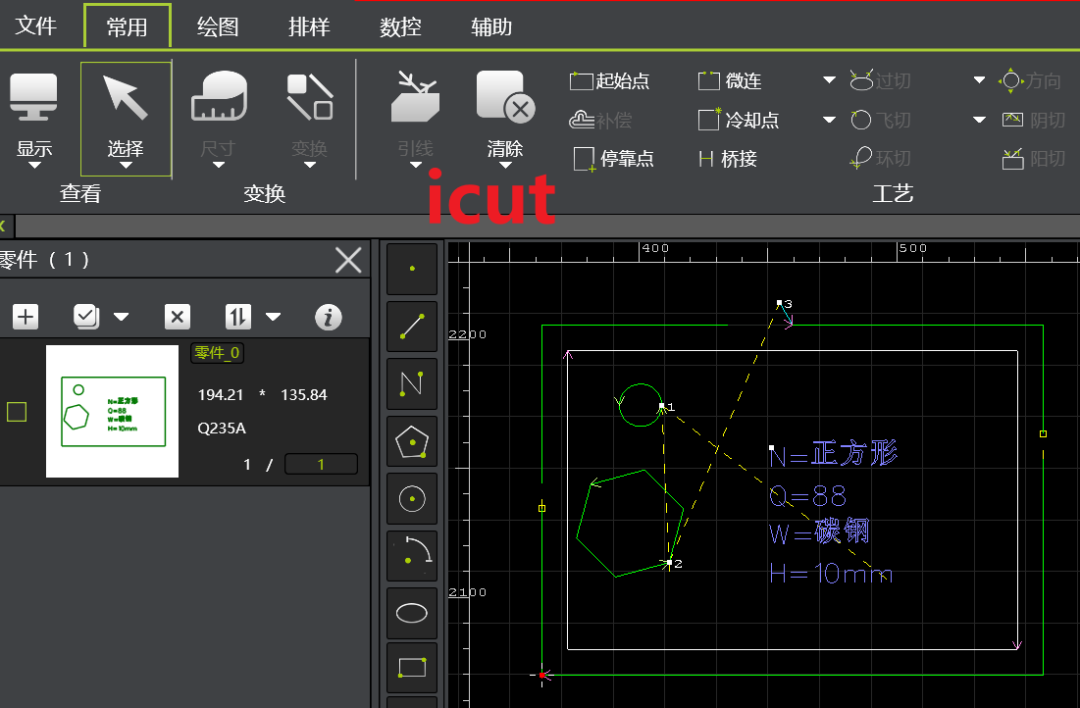Select the 零件_0 part thumbnail

coord(112,411)
